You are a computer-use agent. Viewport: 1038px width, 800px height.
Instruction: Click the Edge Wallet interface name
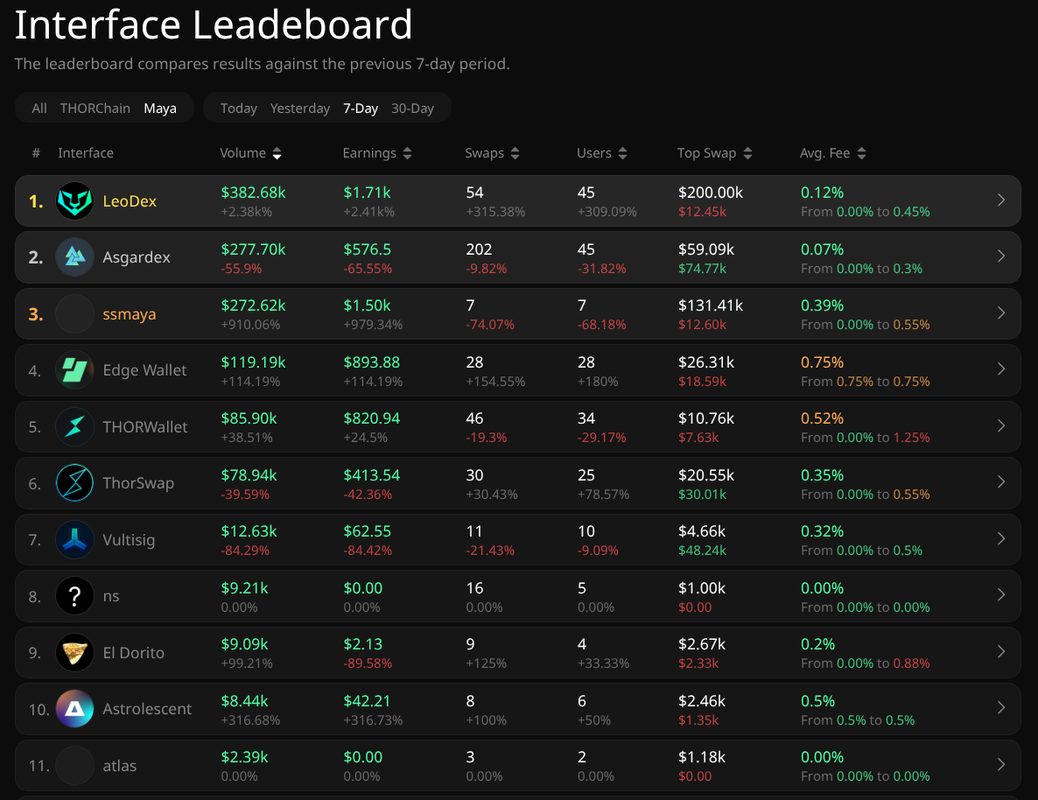[144, 370]
